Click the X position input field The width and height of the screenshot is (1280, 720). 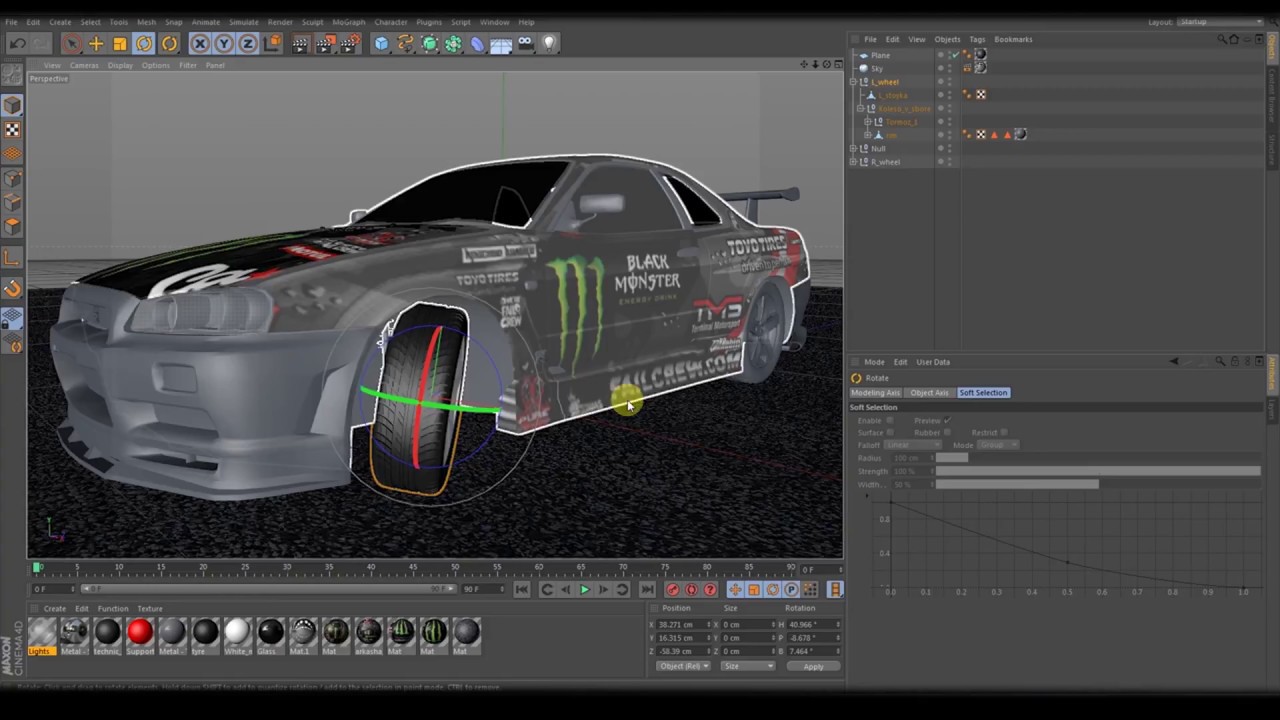(x=682, y=624)
